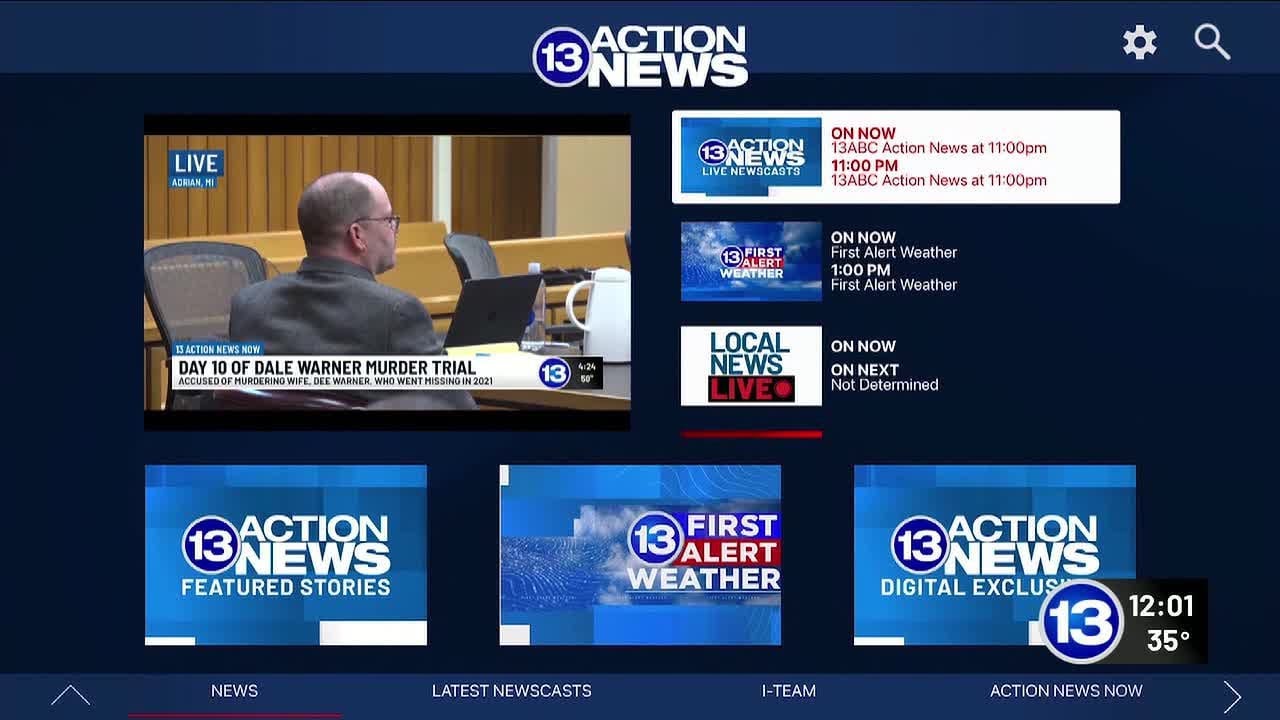
Task: Open the Featured Stories card
Action: 286,555
